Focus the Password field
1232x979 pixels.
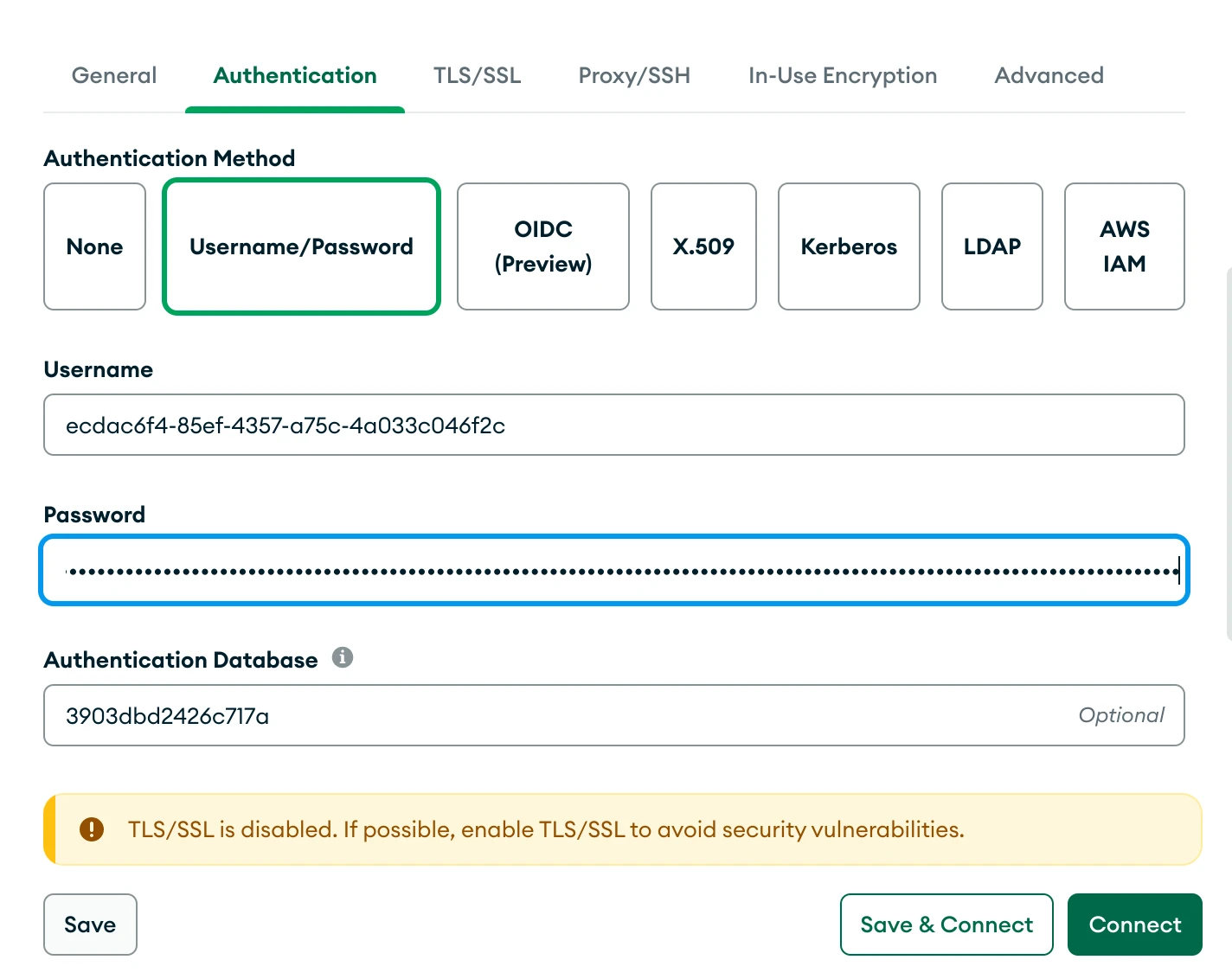(x=613, y=570)
